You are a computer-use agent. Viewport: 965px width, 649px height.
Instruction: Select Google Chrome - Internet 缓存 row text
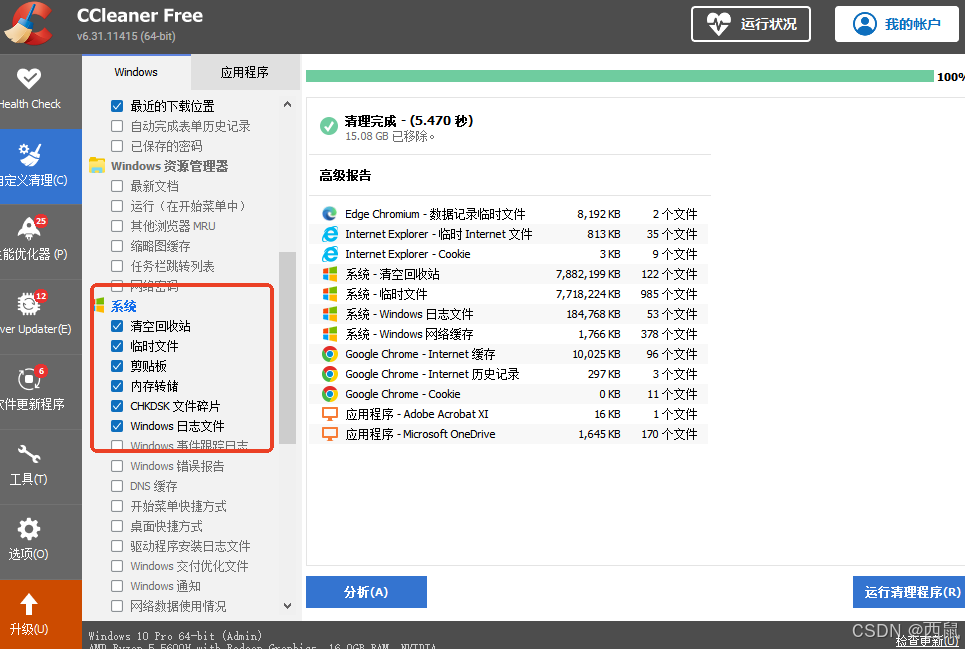[x=420, y=354]
